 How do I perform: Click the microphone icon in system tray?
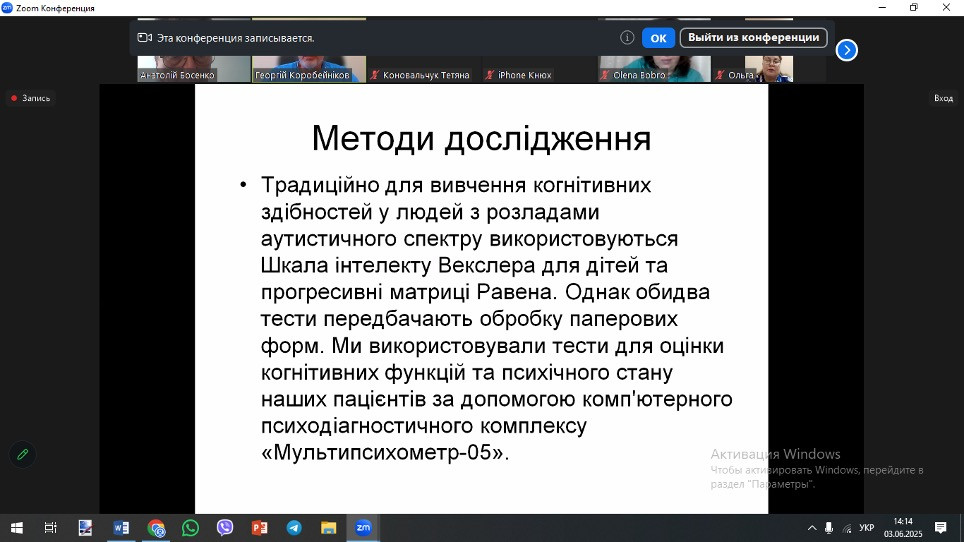click(829, 528)
